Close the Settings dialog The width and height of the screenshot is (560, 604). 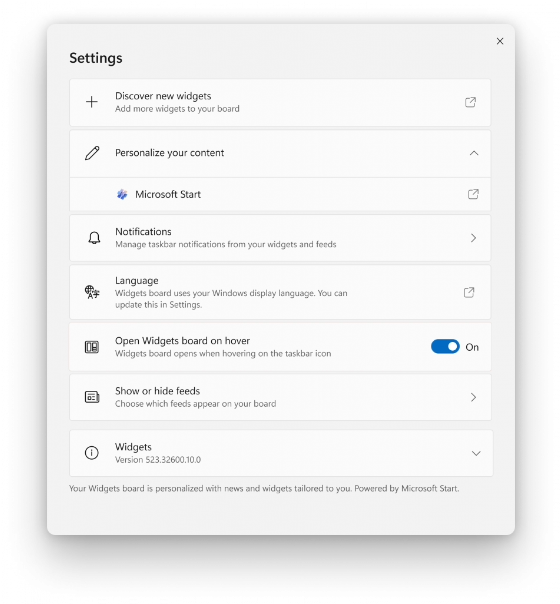500,41
